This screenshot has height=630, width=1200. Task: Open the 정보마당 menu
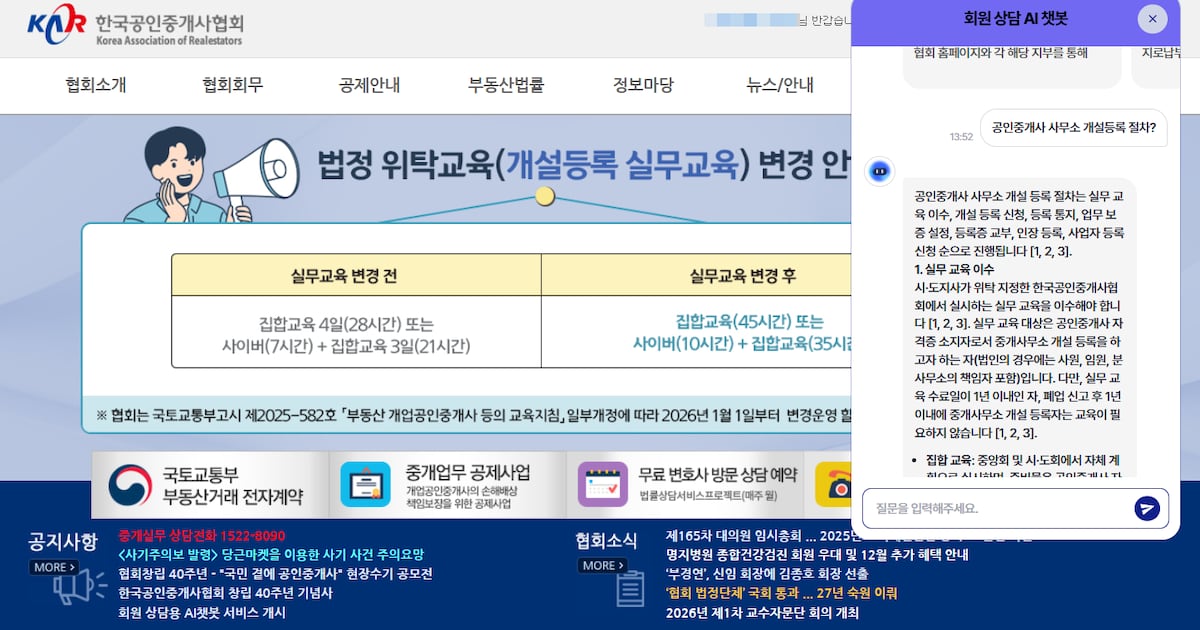(x=642, y=85)
